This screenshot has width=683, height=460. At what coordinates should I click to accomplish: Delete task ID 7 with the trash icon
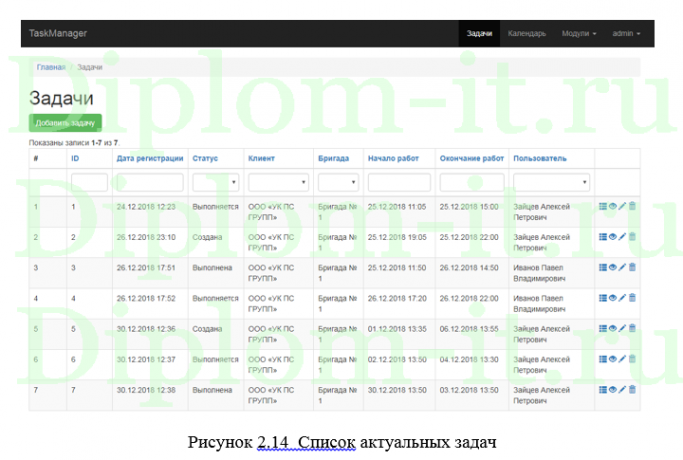click(632, 390)
